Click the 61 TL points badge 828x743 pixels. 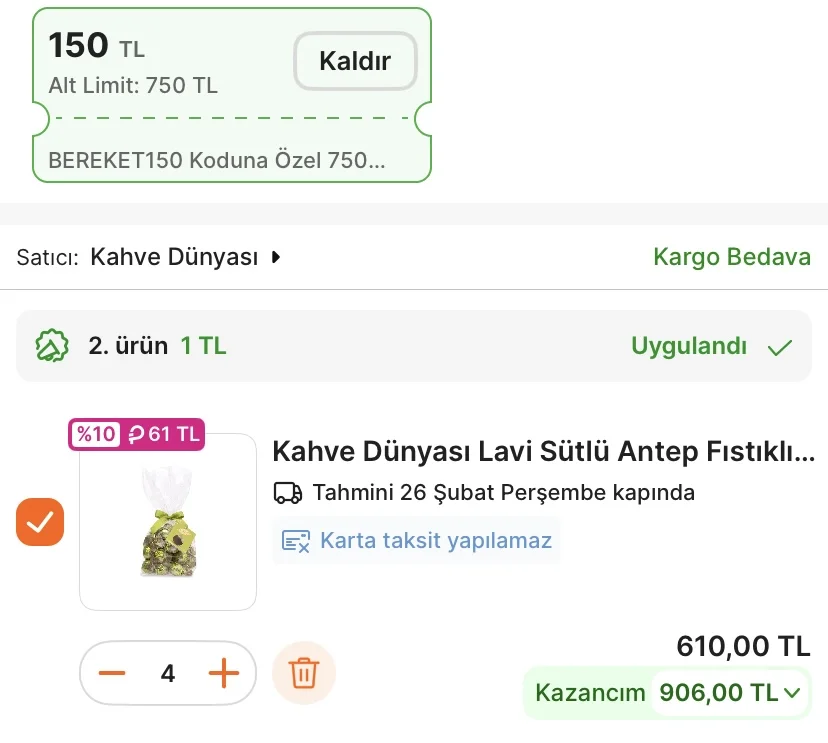pos(165,434)
